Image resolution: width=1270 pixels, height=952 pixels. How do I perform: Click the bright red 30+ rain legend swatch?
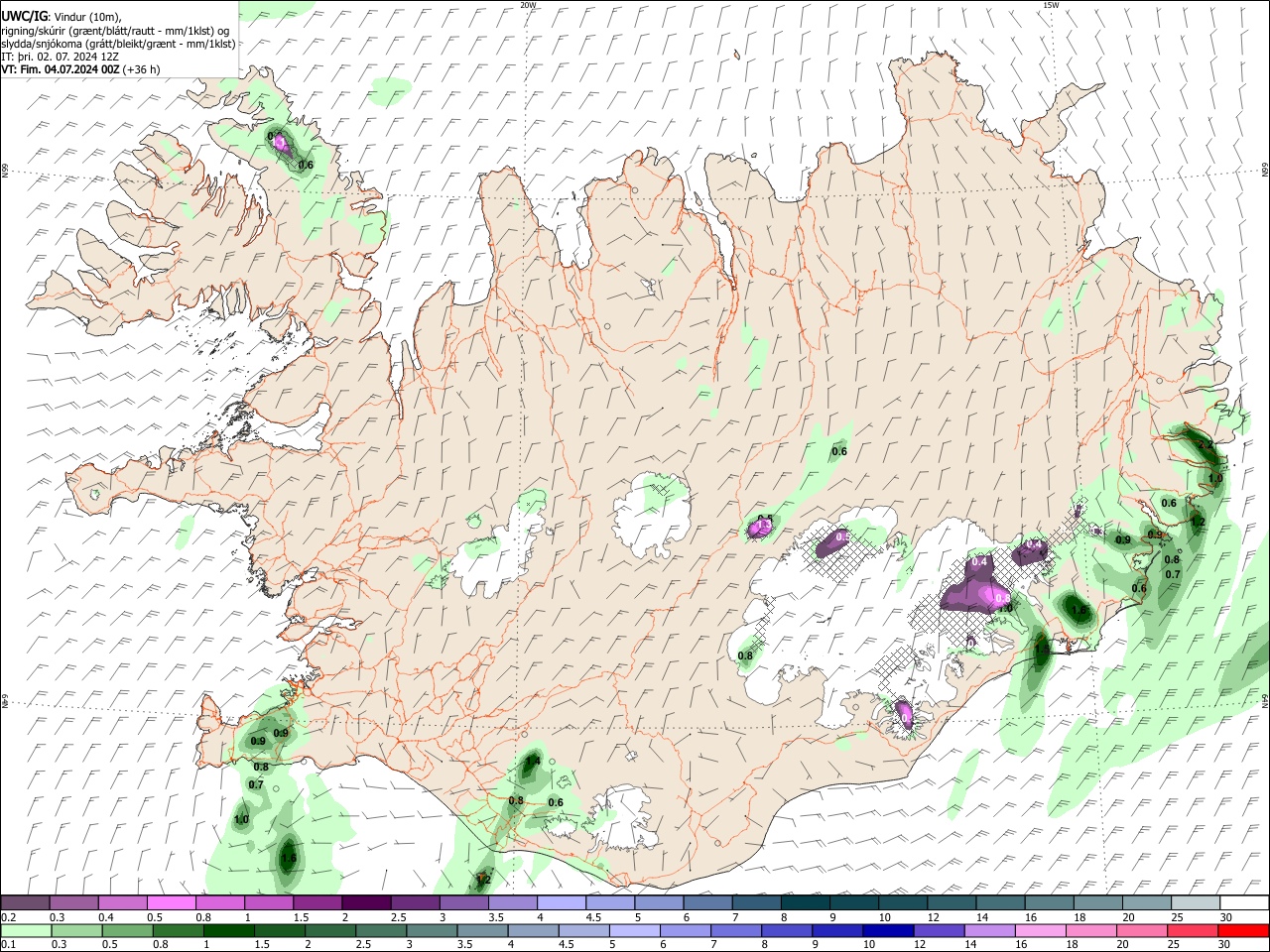coord(1242,930)
